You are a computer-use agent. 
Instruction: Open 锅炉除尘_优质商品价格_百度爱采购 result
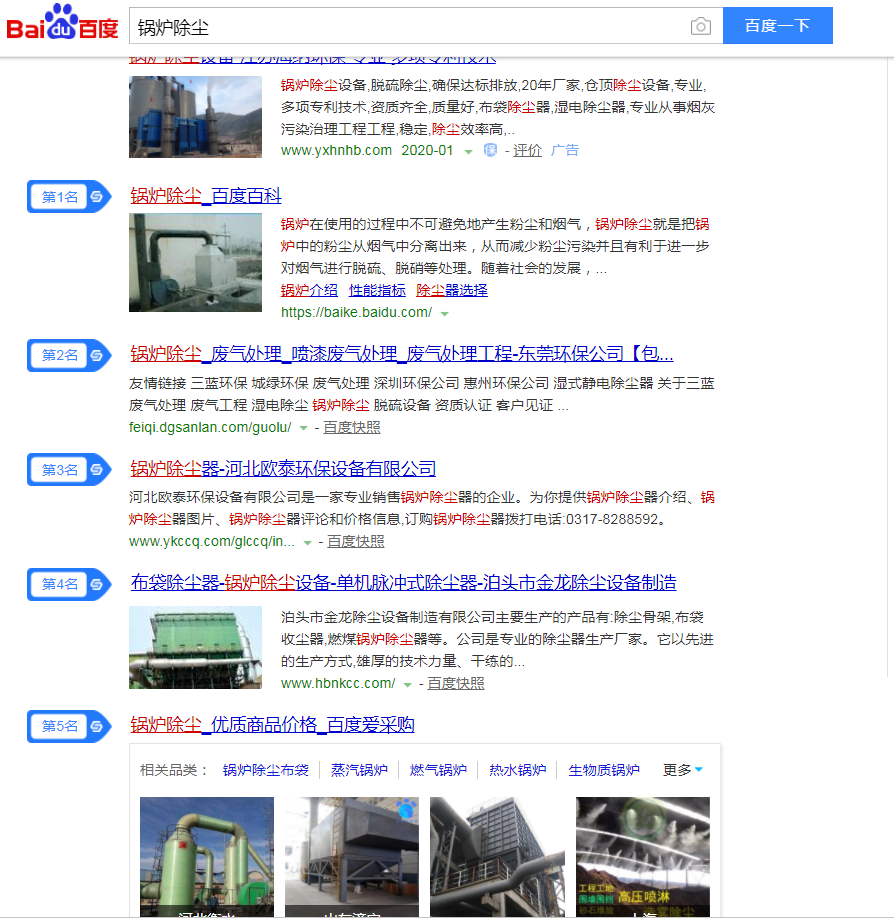[x=272, y=725]
